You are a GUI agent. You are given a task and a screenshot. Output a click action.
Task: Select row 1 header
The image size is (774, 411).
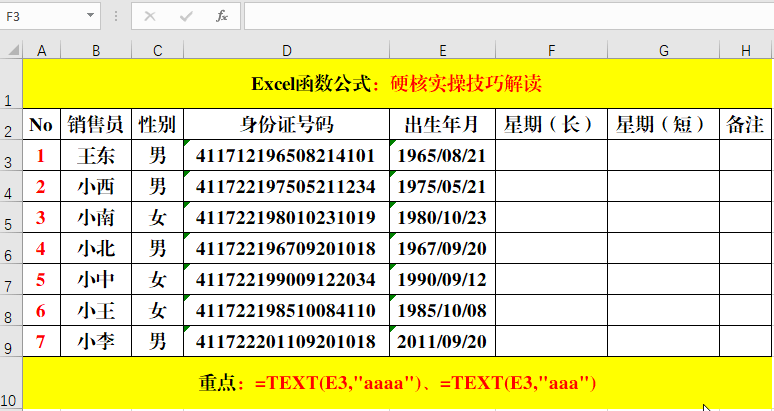(11, 83)
